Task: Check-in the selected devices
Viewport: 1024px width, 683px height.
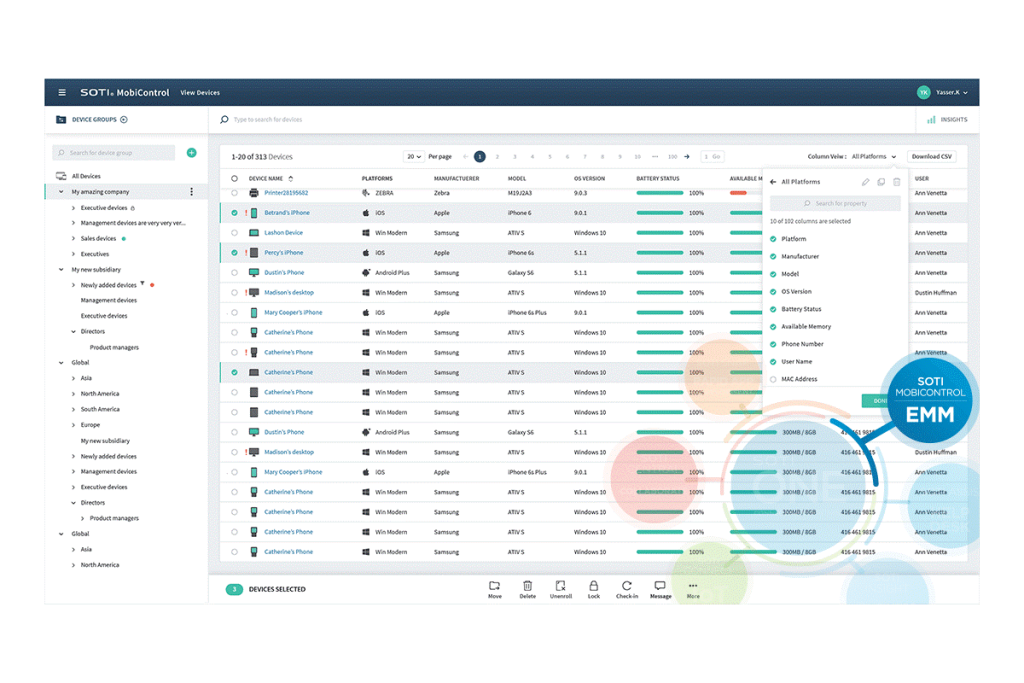Action: click(627, 590)
